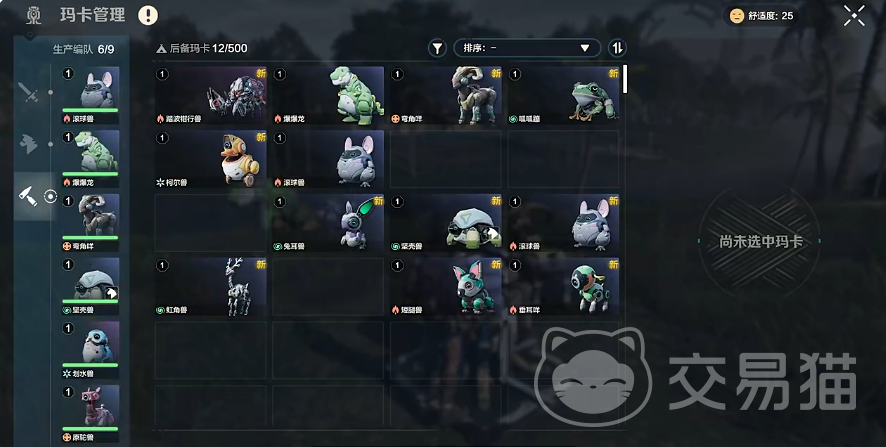Click the target circle beside hammer tab
Screen dimensions: 886x447
(x=50, y=196)
